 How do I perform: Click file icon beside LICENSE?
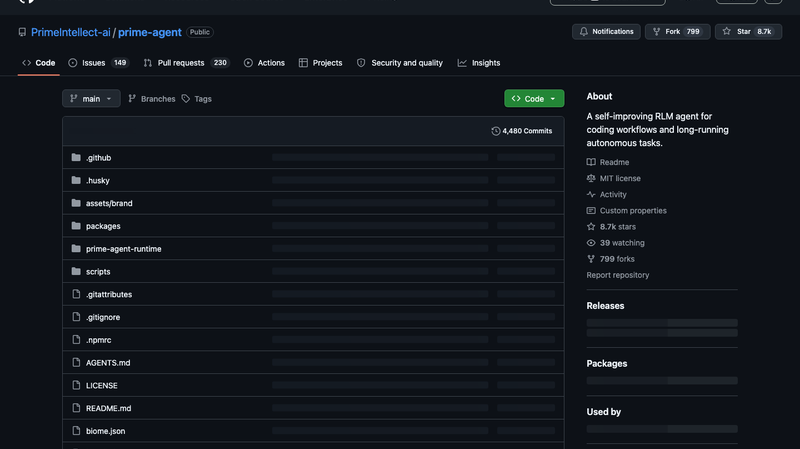(76, 385)
